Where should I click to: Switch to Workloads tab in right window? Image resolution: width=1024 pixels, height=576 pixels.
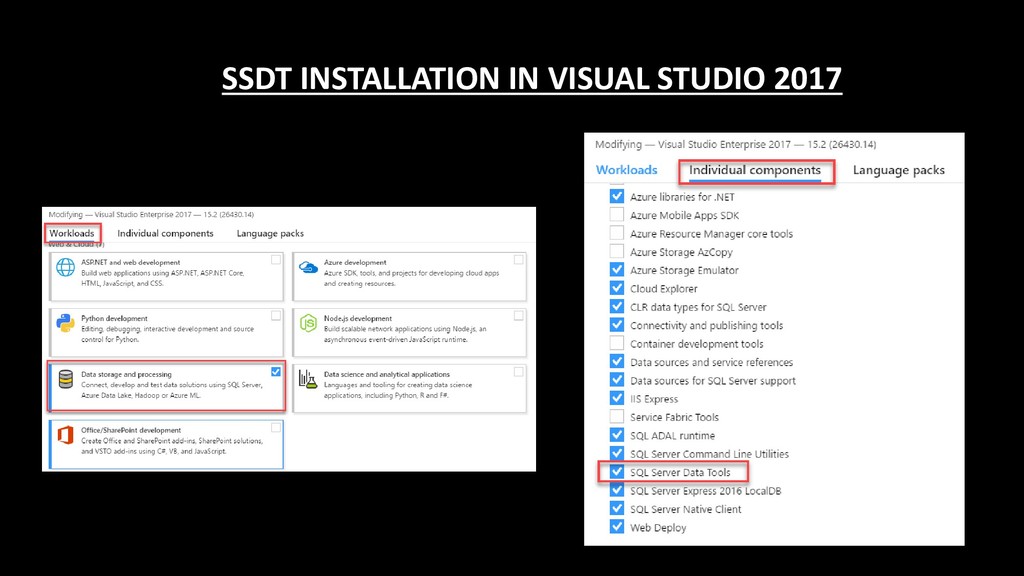tap(626, 170)
